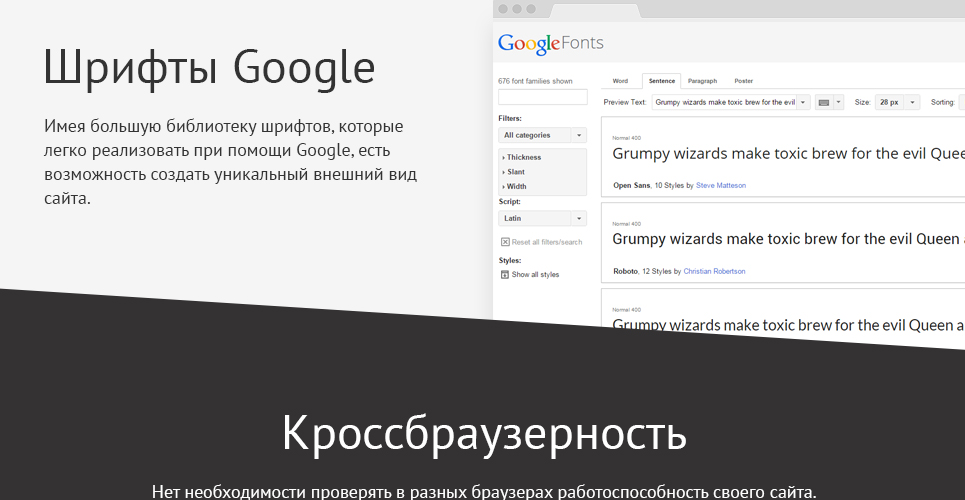The image size is (965, 500).
Task: Click the 676 font families shown text
Action: pyautogui.click(x=535, y=81)
